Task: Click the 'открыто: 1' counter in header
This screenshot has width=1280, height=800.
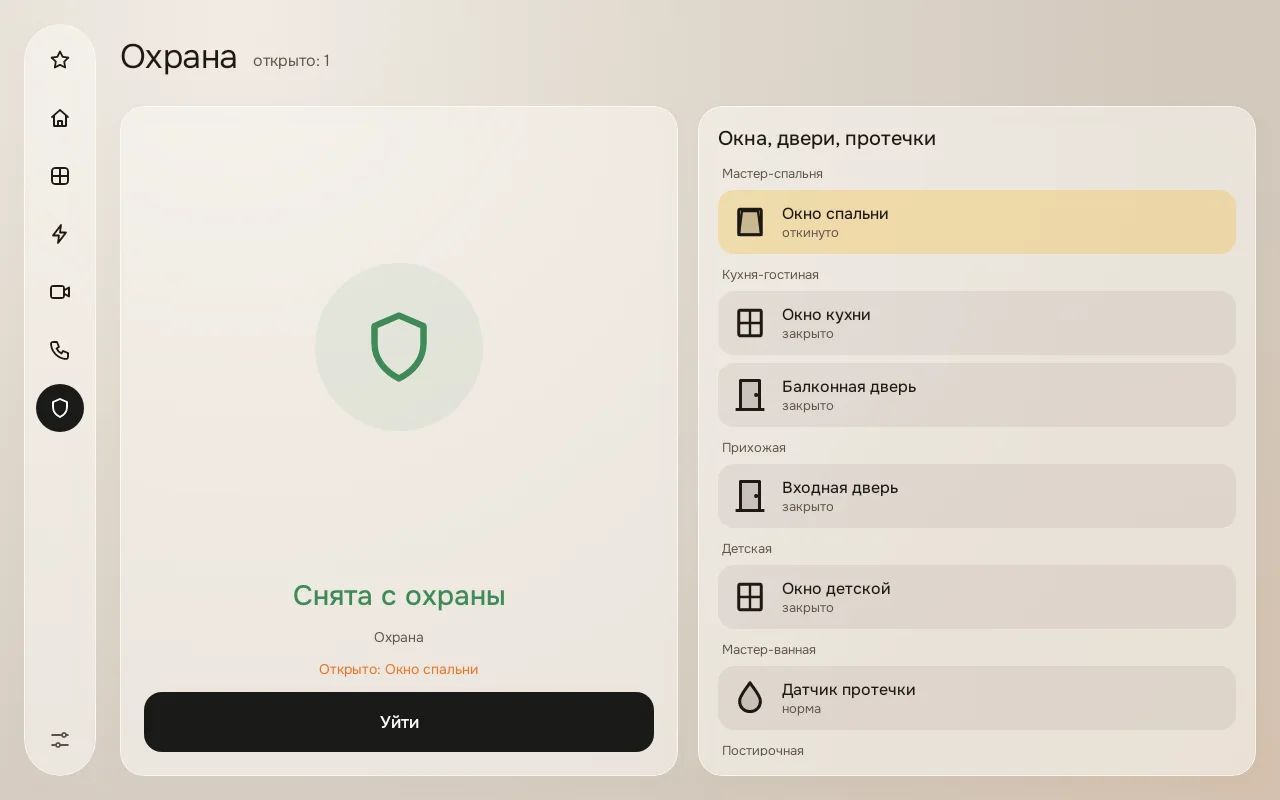Action: coord(291,61)
